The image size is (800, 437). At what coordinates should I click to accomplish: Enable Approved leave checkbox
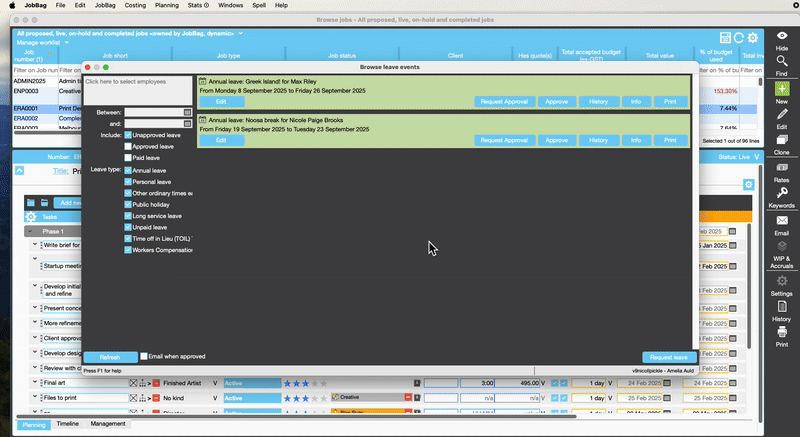coord(128,146)
